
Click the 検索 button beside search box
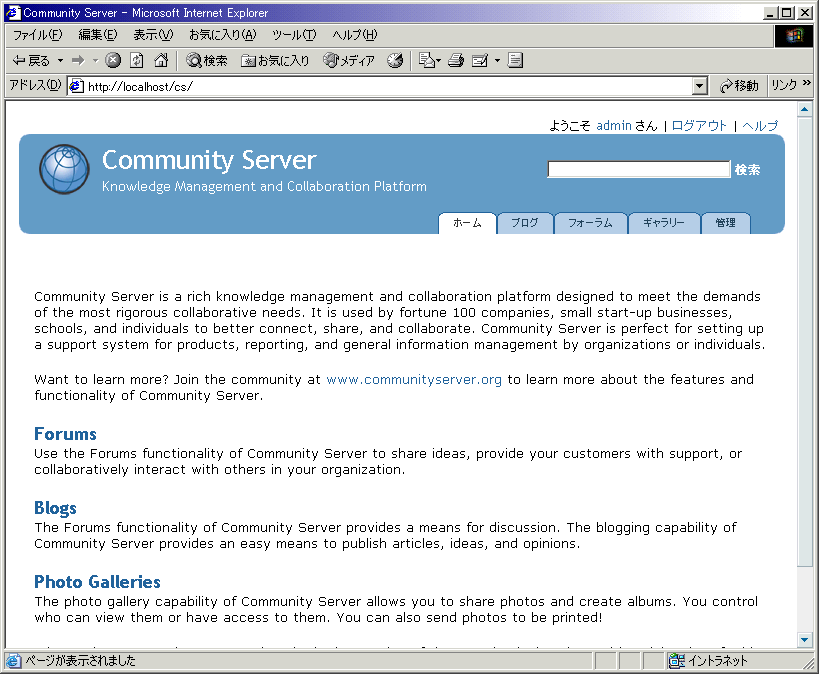point(747,169)
